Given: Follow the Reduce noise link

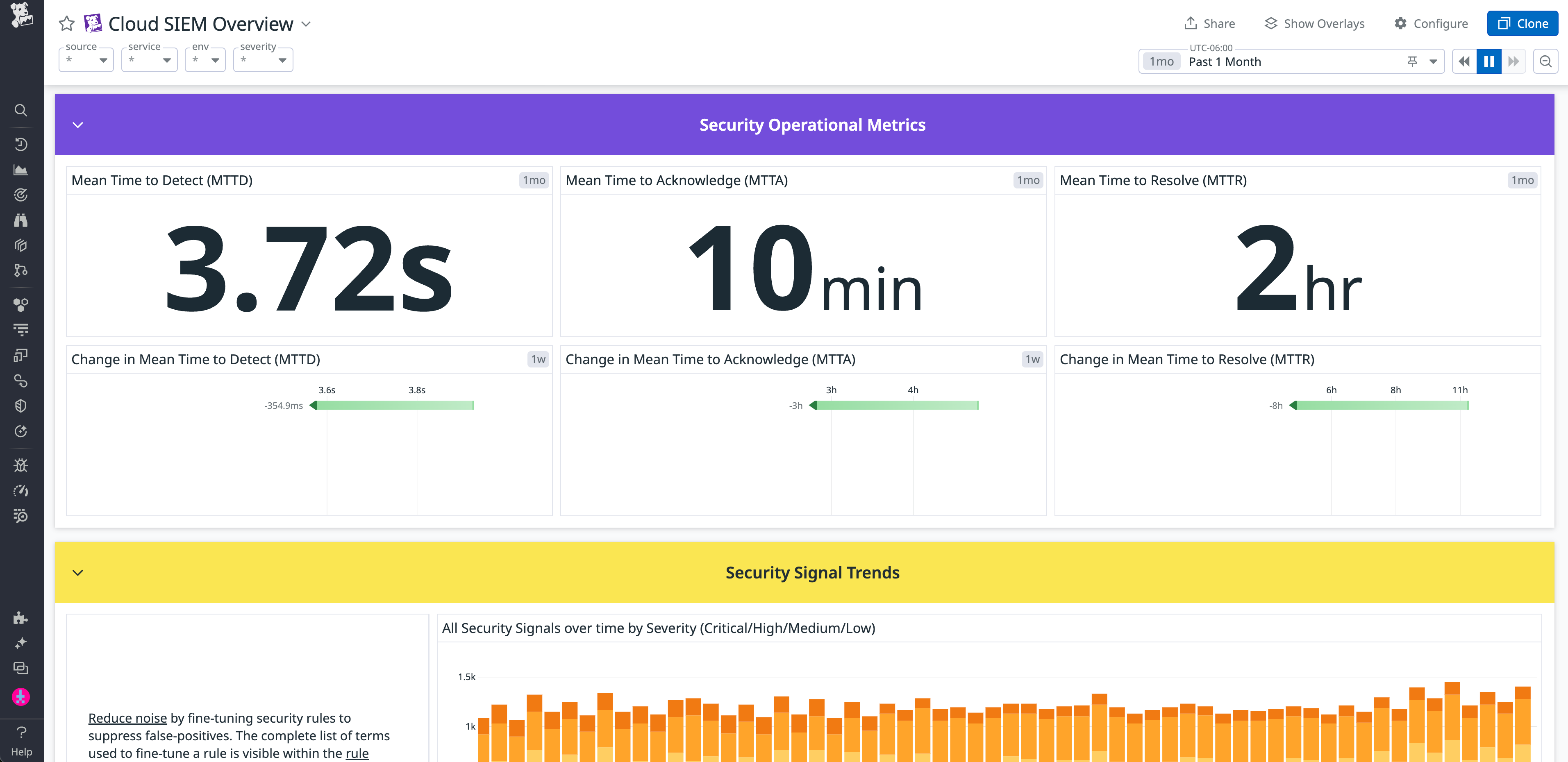Looking at the screenshot, I should point(127,718).
